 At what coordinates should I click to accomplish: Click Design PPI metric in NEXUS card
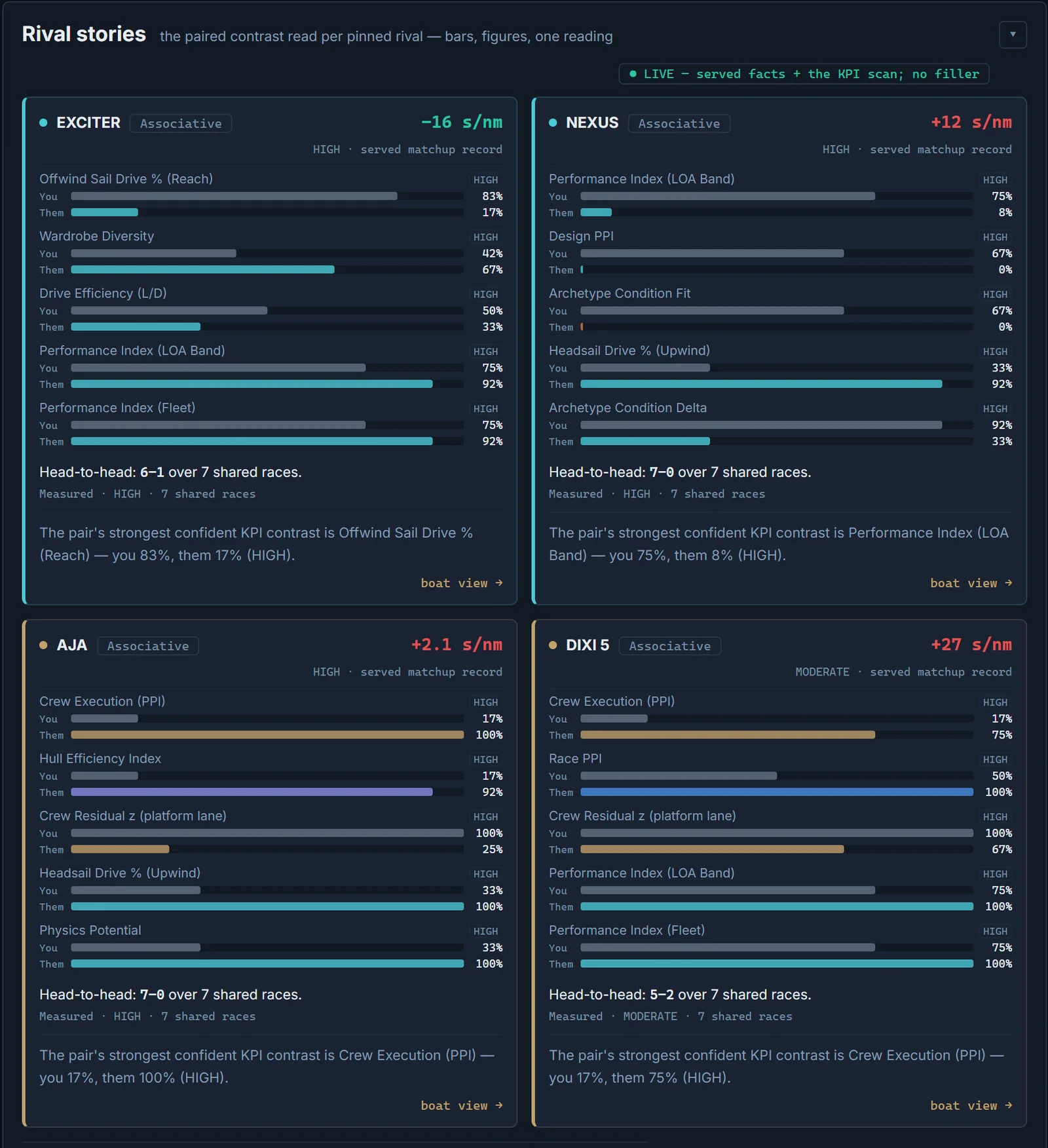point(581,236)
